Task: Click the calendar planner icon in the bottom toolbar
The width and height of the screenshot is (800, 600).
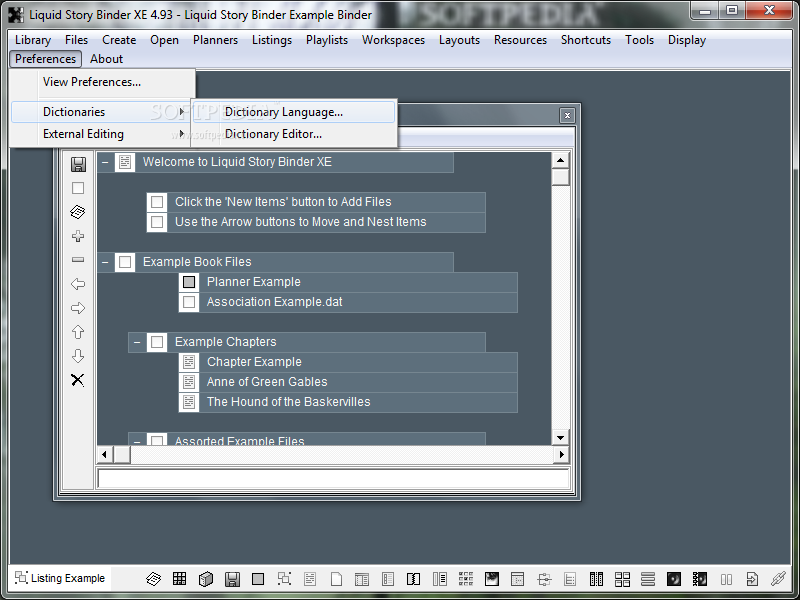Action: point(518,579)
